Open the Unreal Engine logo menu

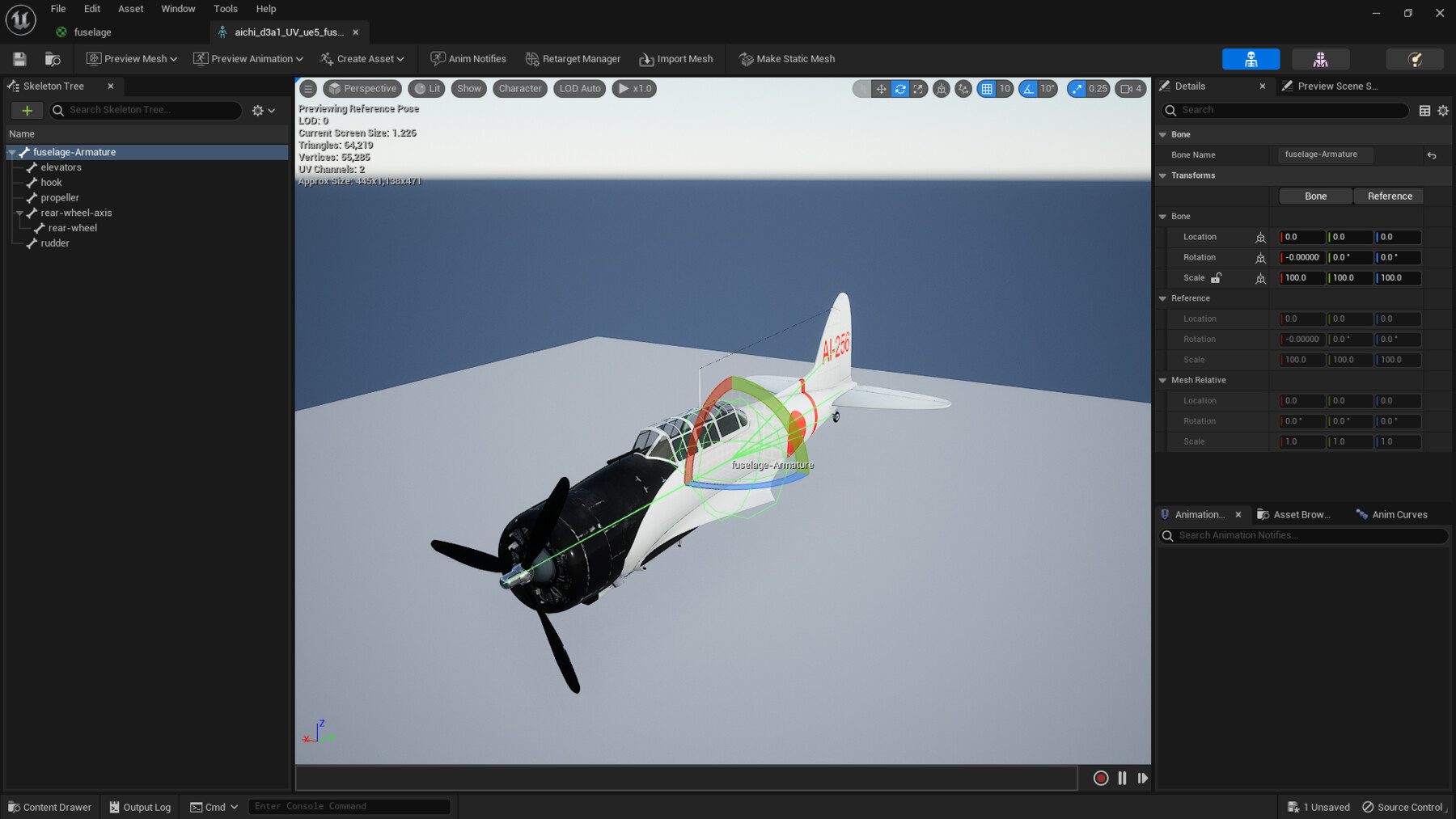(20, 19)
